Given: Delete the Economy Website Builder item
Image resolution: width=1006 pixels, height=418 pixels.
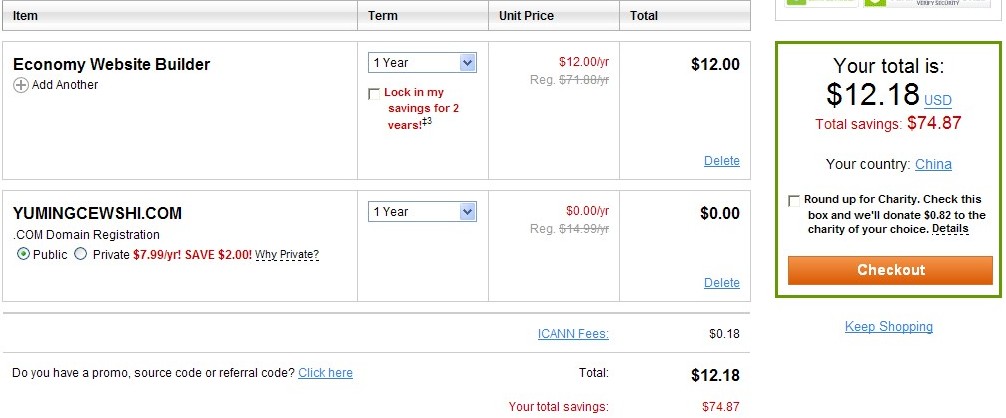Looking at the screenshot, I should (x=722, y=161).
